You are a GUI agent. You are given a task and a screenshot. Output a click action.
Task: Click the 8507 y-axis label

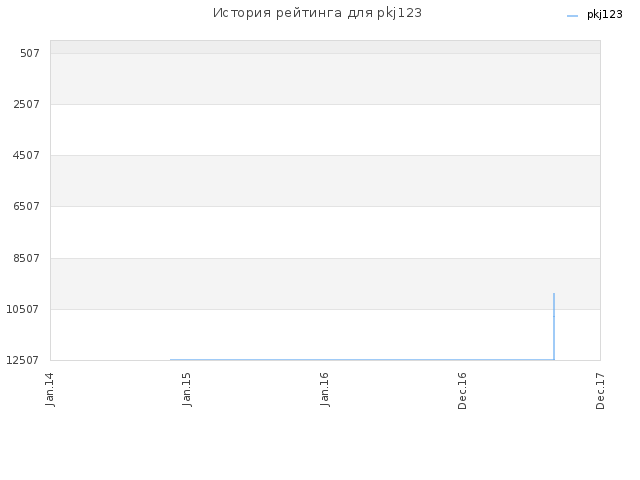click(x=26, y=257)
